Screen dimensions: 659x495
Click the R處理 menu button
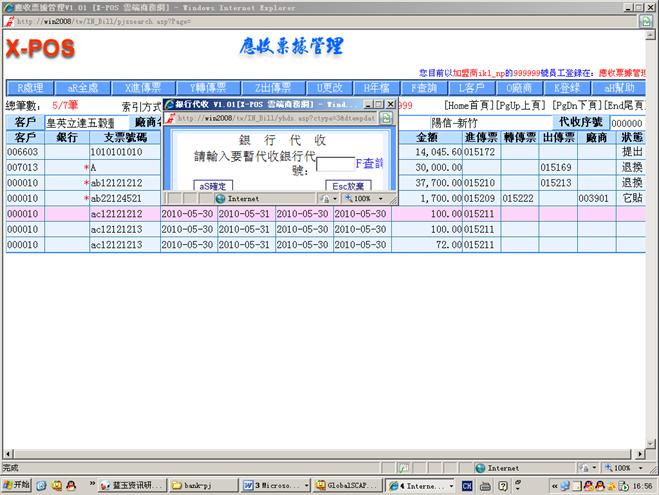(x=29, y=87)
